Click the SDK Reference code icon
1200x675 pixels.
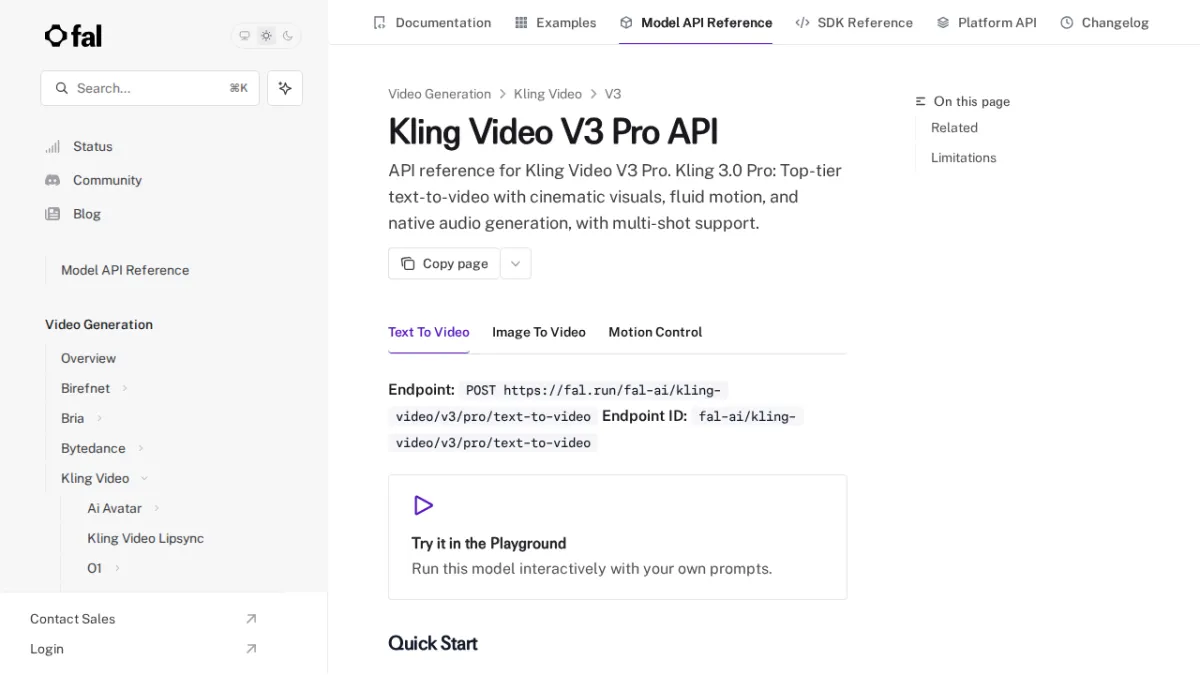pos(802,22)
